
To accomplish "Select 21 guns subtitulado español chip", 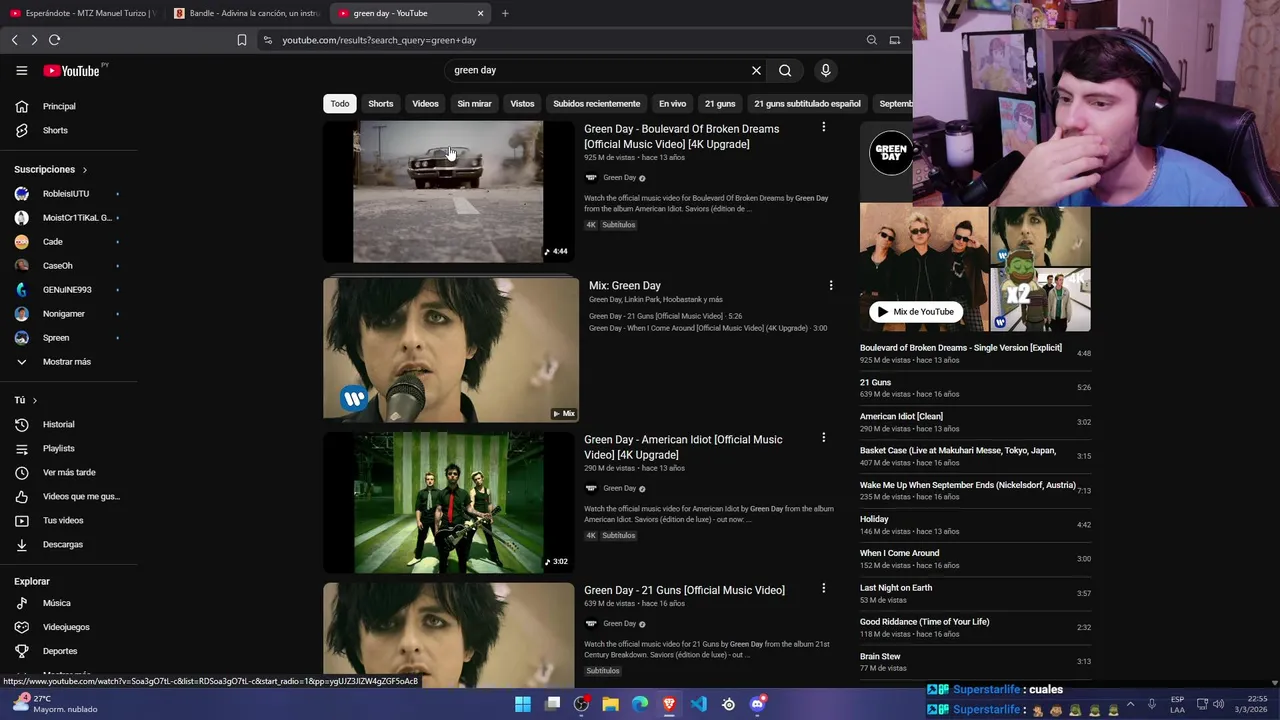I will point(807,103).
